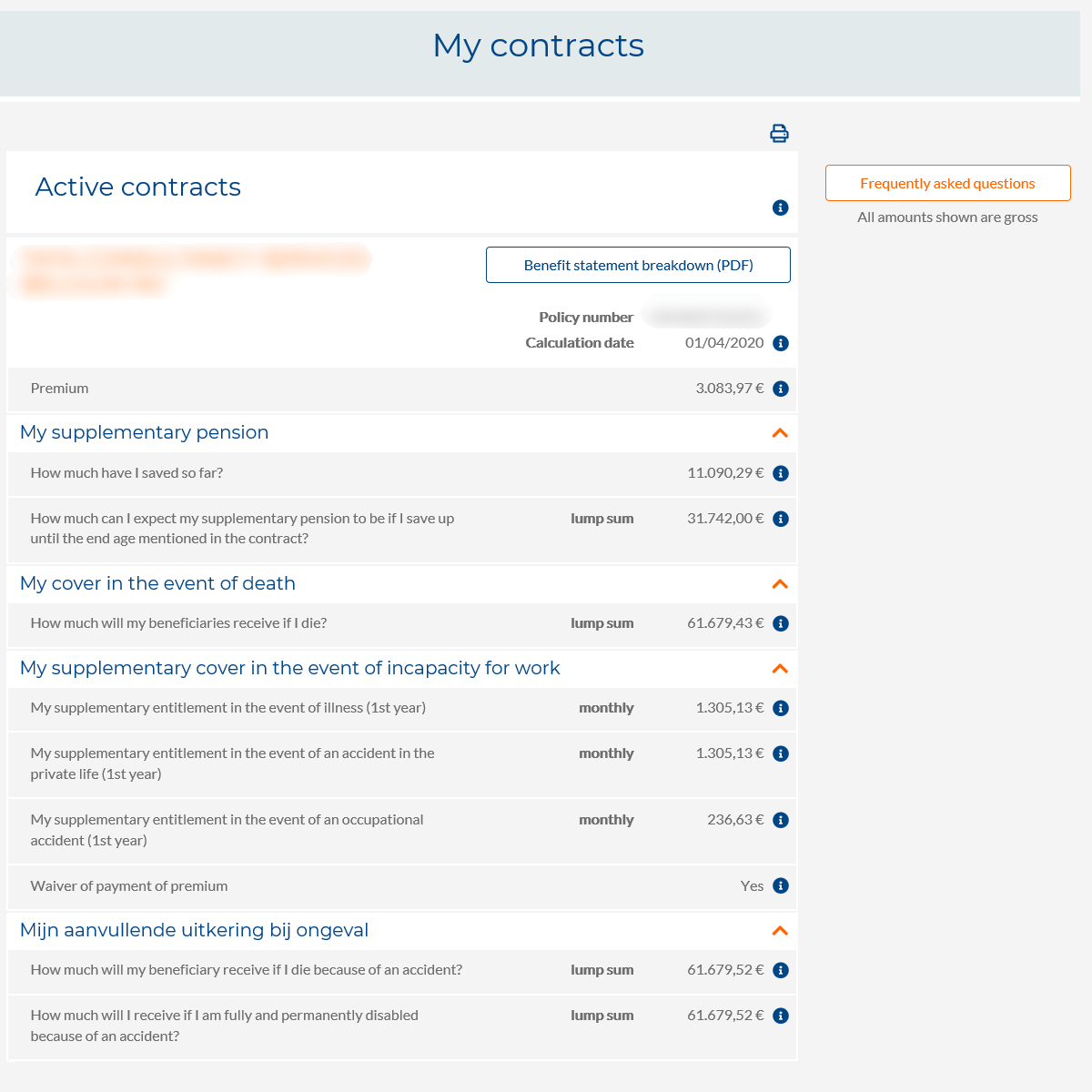Open info icon beside Active contracts heading
Image resolution: width=1092 pixels, height=1092 pixels.
[780, 207]
